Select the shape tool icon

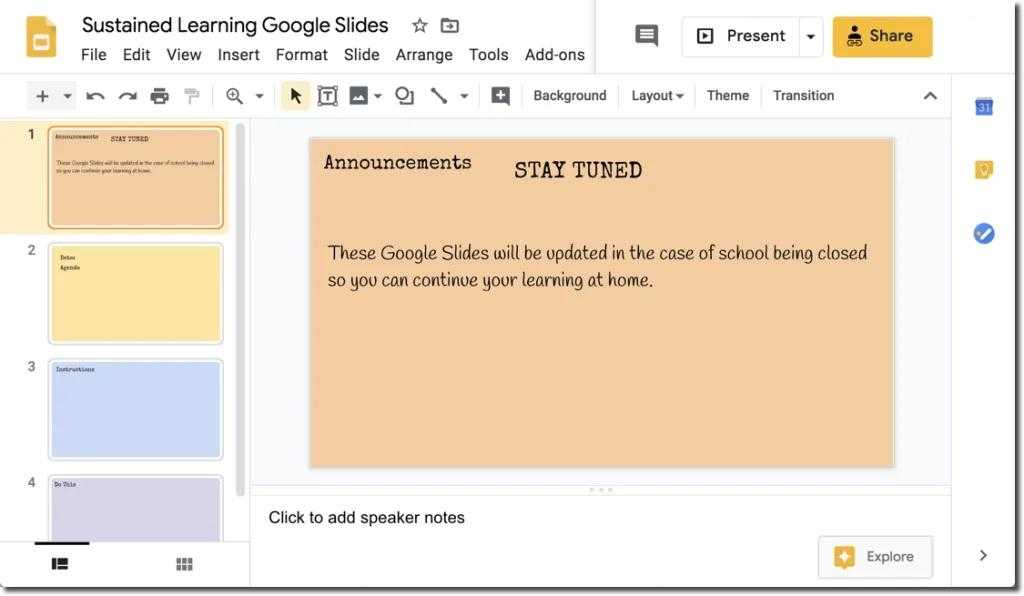[404, 96]
